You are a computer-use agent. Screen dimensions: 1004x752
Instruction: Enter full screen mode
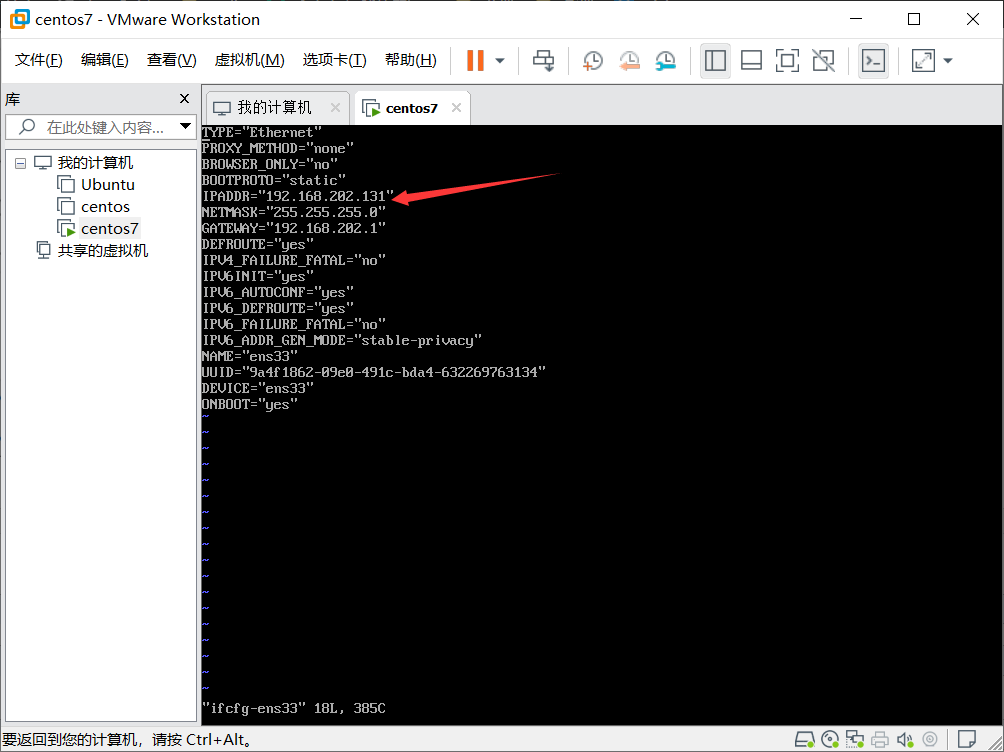coord(787,61)
